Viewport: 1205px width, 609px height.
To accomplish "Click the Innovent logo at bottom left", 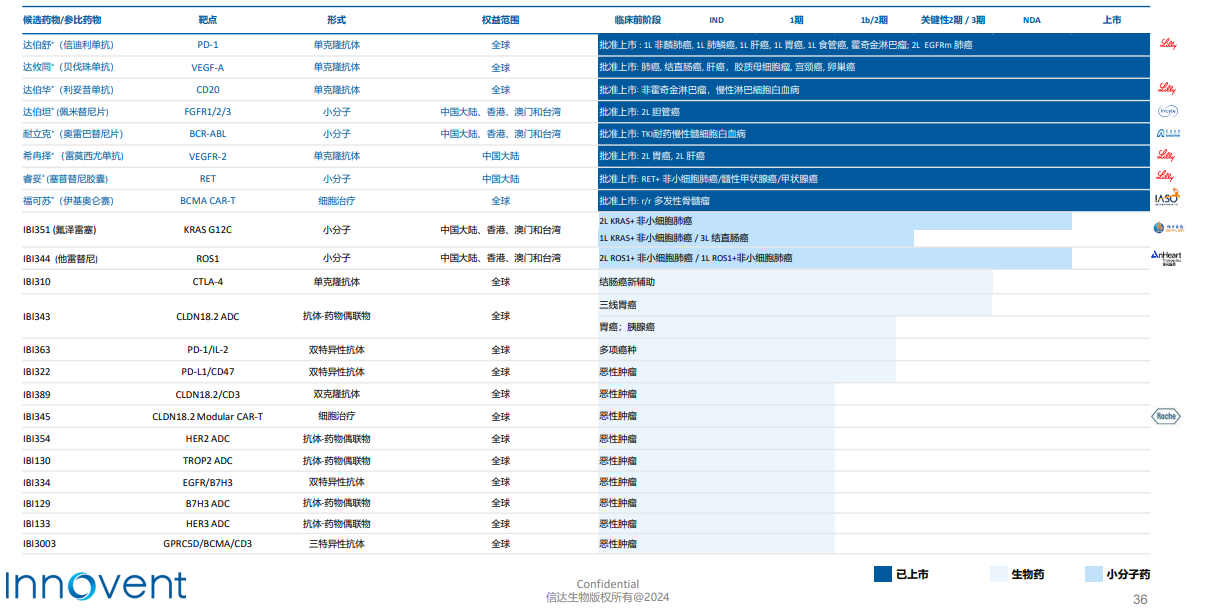I will click(x=95, y=585).
